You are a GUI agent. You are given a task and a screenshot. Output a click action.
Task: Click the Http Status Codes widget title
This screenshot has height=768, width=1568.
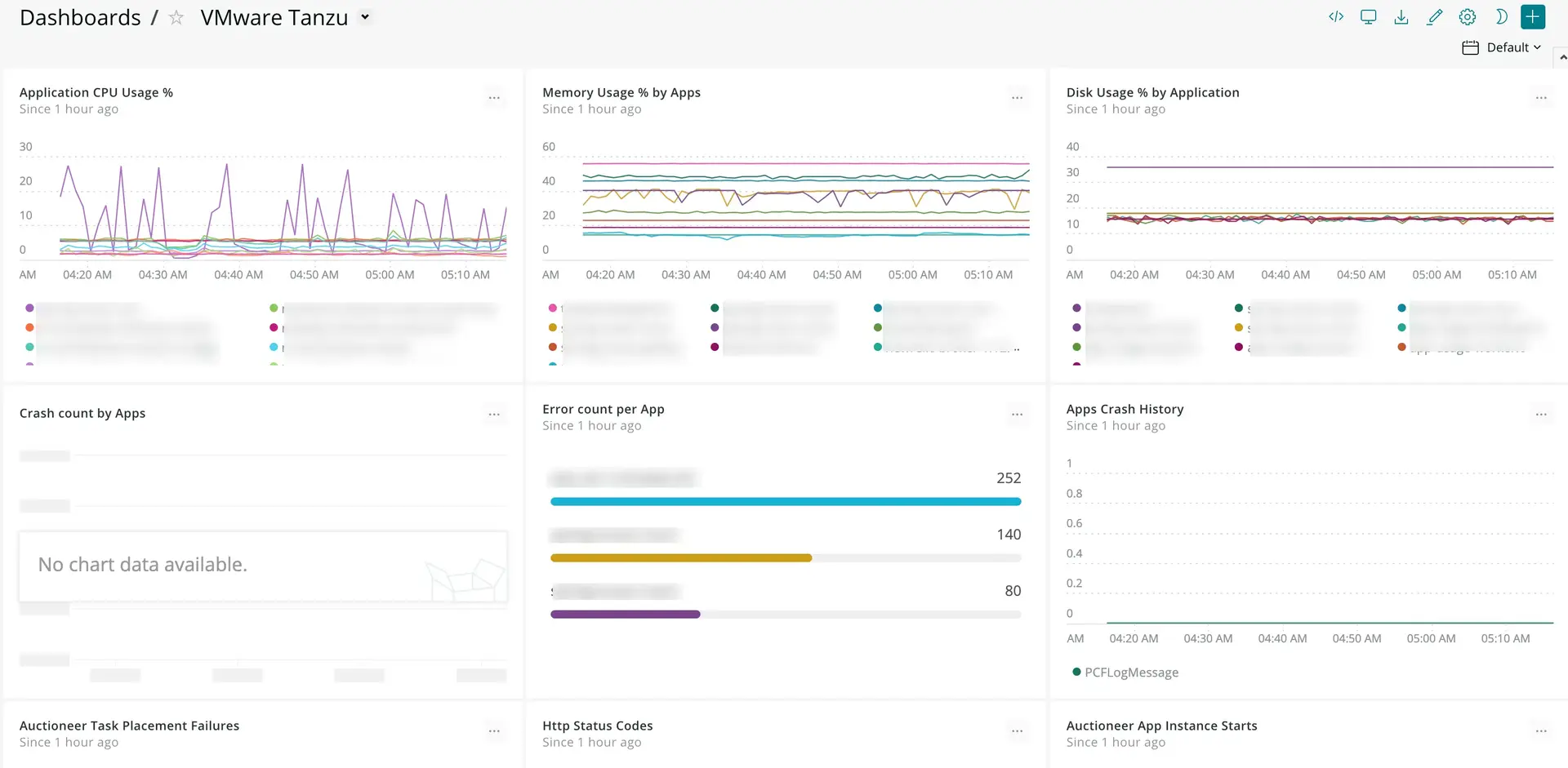coord(597,726)
